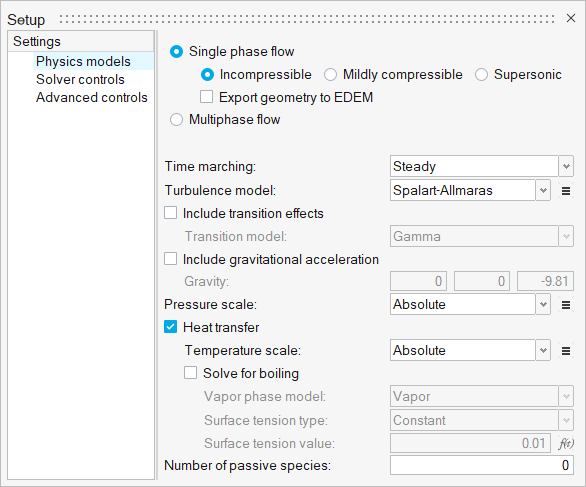The height and width of the screenshot is (487, 586).
Task: Go to Advanced controls settings
Action: (x=92, y=98)
